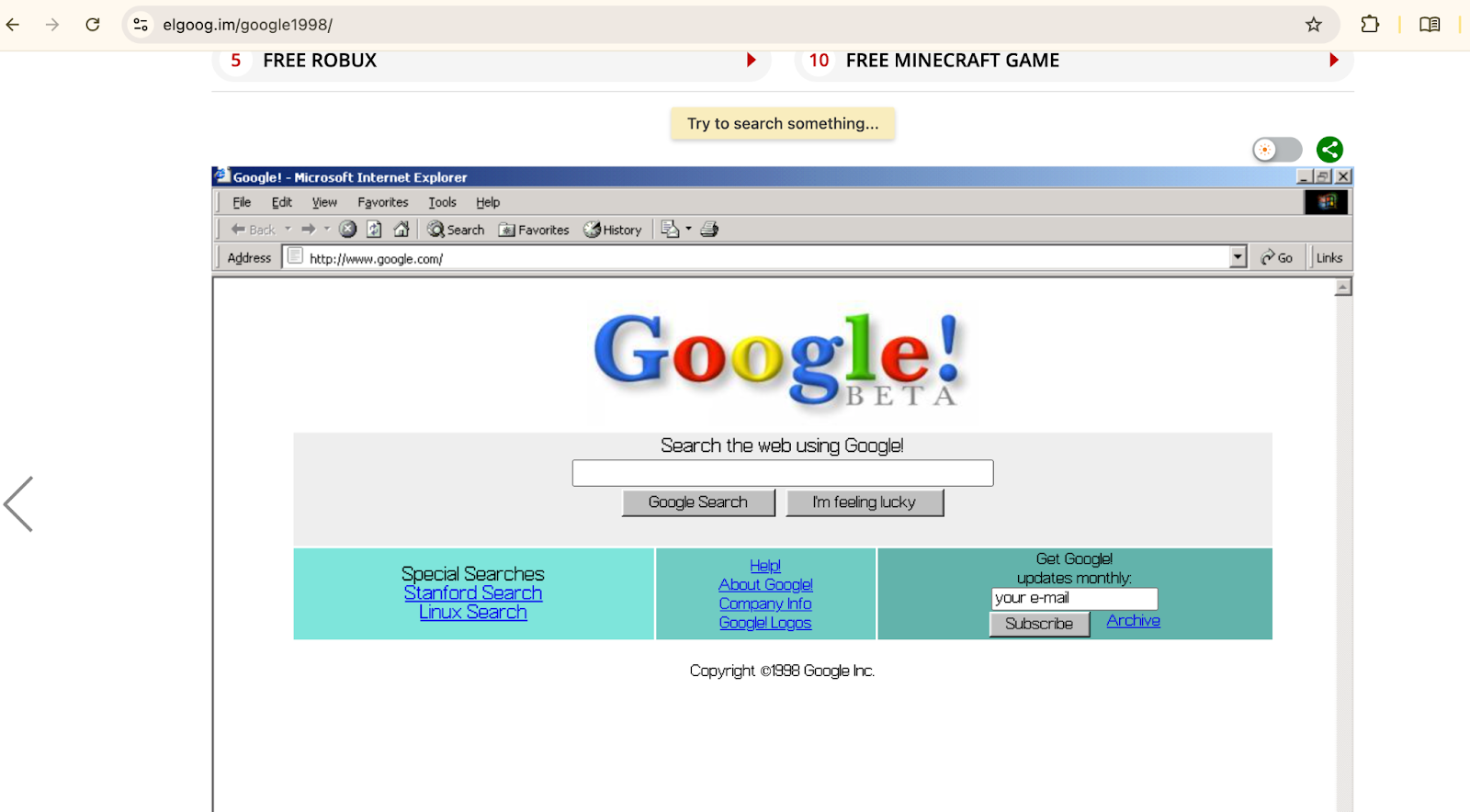Open the Help! link

(x=765, y=566)
